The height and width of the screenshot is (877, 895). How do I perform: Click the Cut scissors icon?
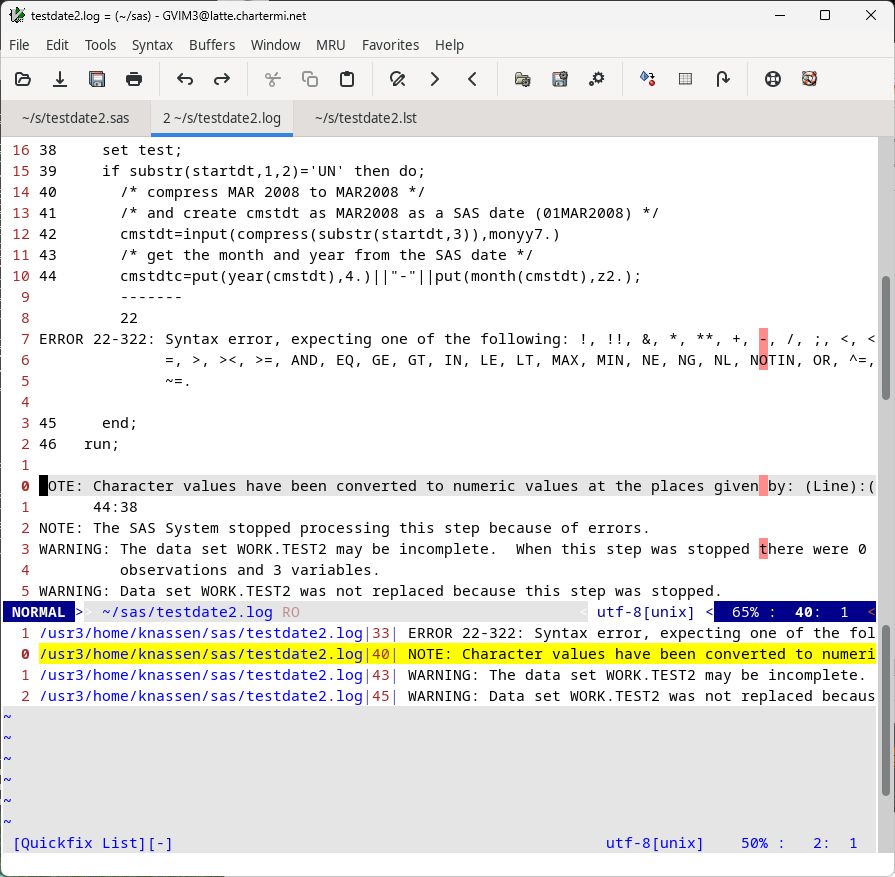[x=273, y=79]
